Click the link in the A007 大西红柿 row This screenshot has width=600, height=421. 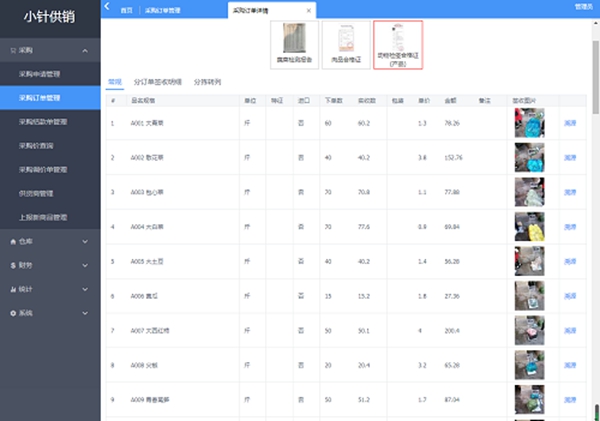pyautogui.click(x=570, y=330)
